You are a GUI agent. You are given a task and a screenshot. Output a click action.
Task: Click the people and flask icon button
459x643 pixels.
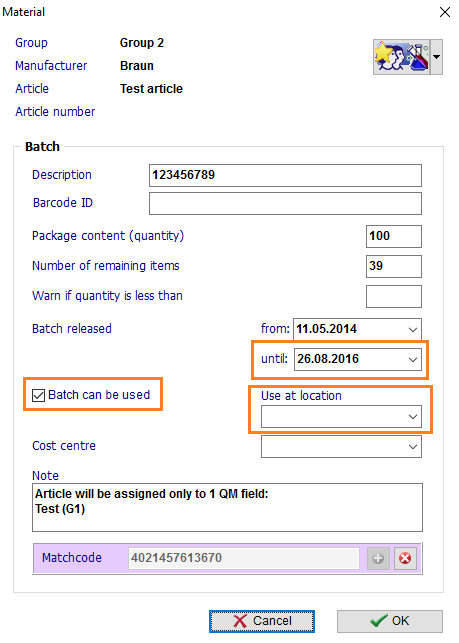click(x=402, y=57)
